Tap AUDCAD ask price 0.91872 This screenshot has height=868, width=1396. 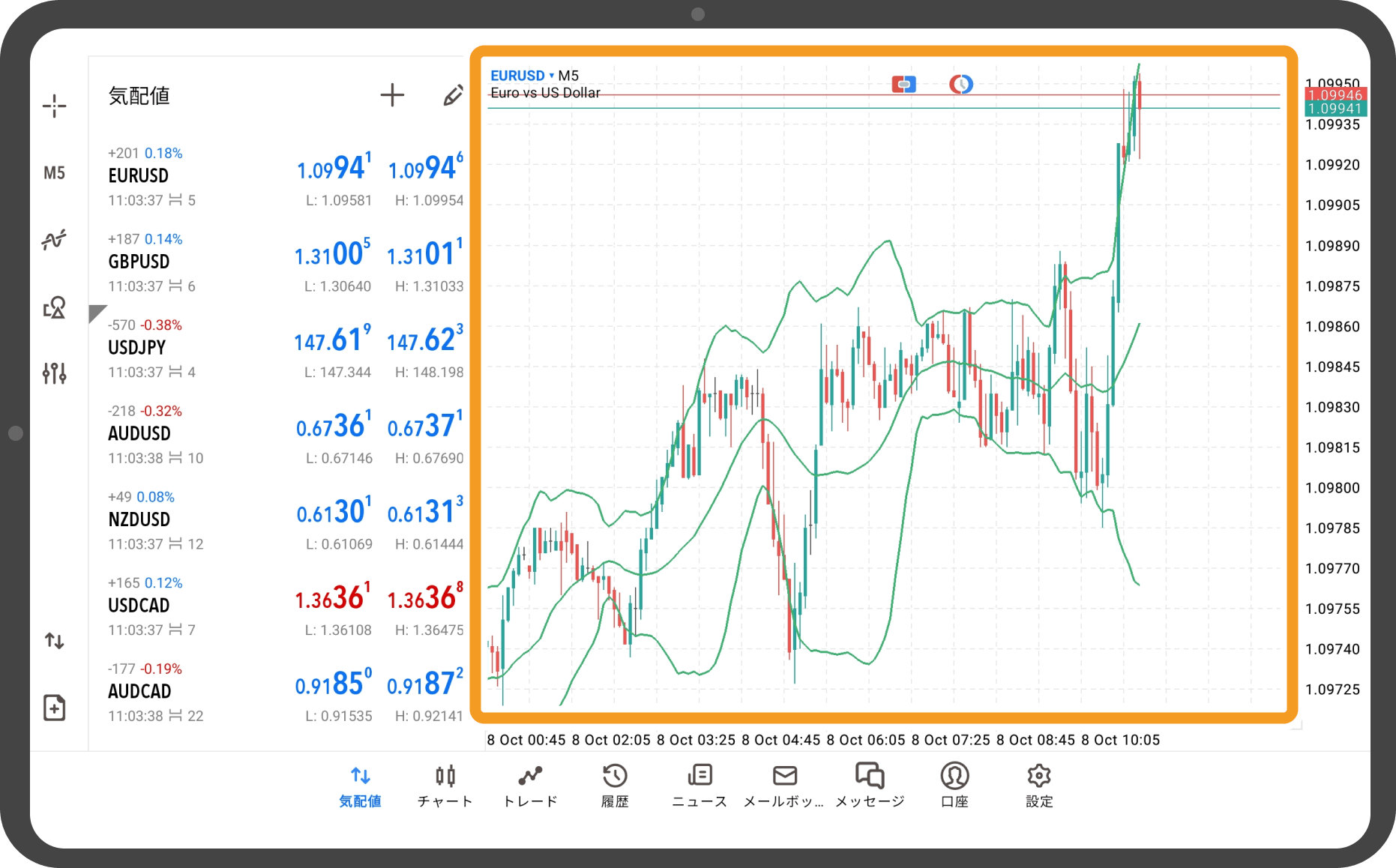(x=425, y=683)
